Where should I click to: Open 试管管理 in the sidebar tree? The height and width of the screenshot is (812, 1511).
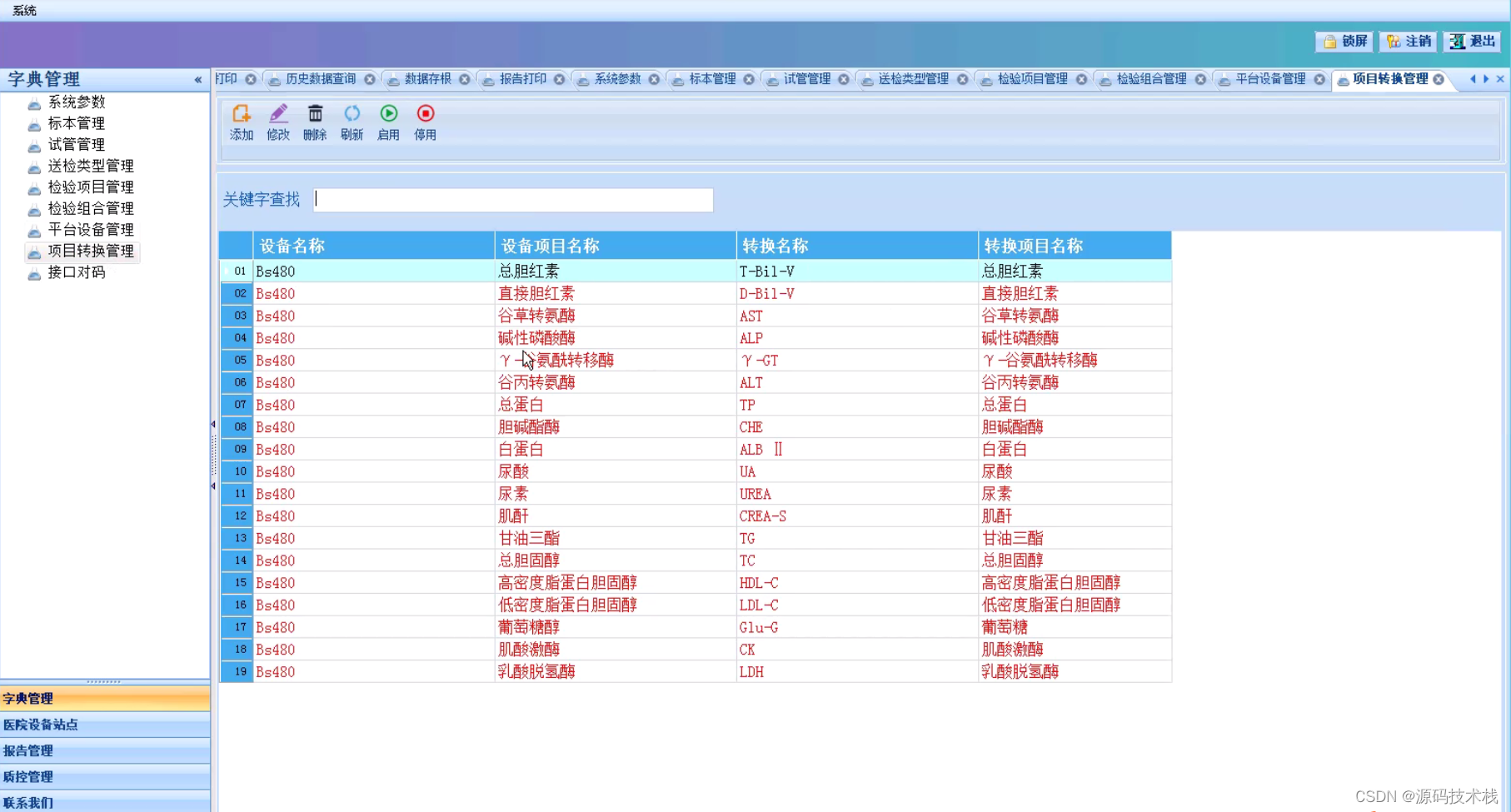click(77, 145)
